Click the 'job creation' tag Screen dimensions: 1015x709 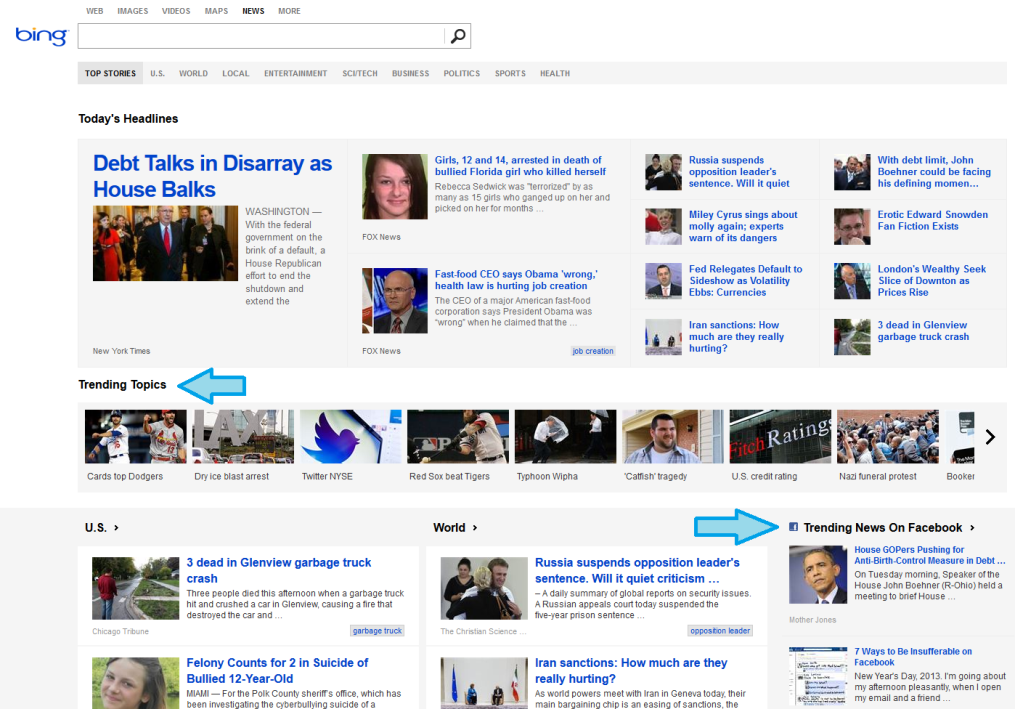[592, 351]
